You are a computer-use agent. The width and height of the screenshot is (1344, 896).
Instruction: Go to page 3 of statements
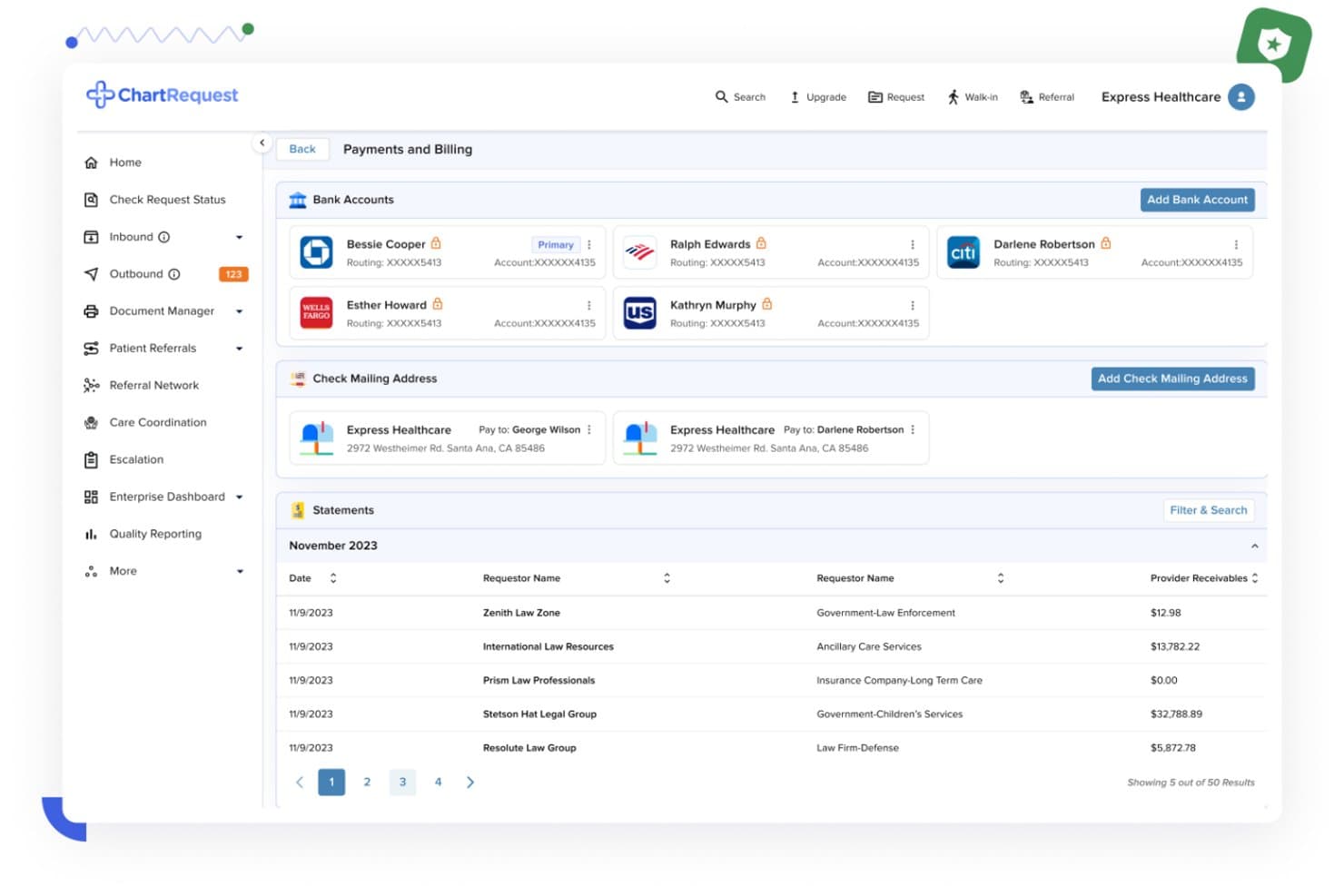pyautogui.click(x=402, y=783)
